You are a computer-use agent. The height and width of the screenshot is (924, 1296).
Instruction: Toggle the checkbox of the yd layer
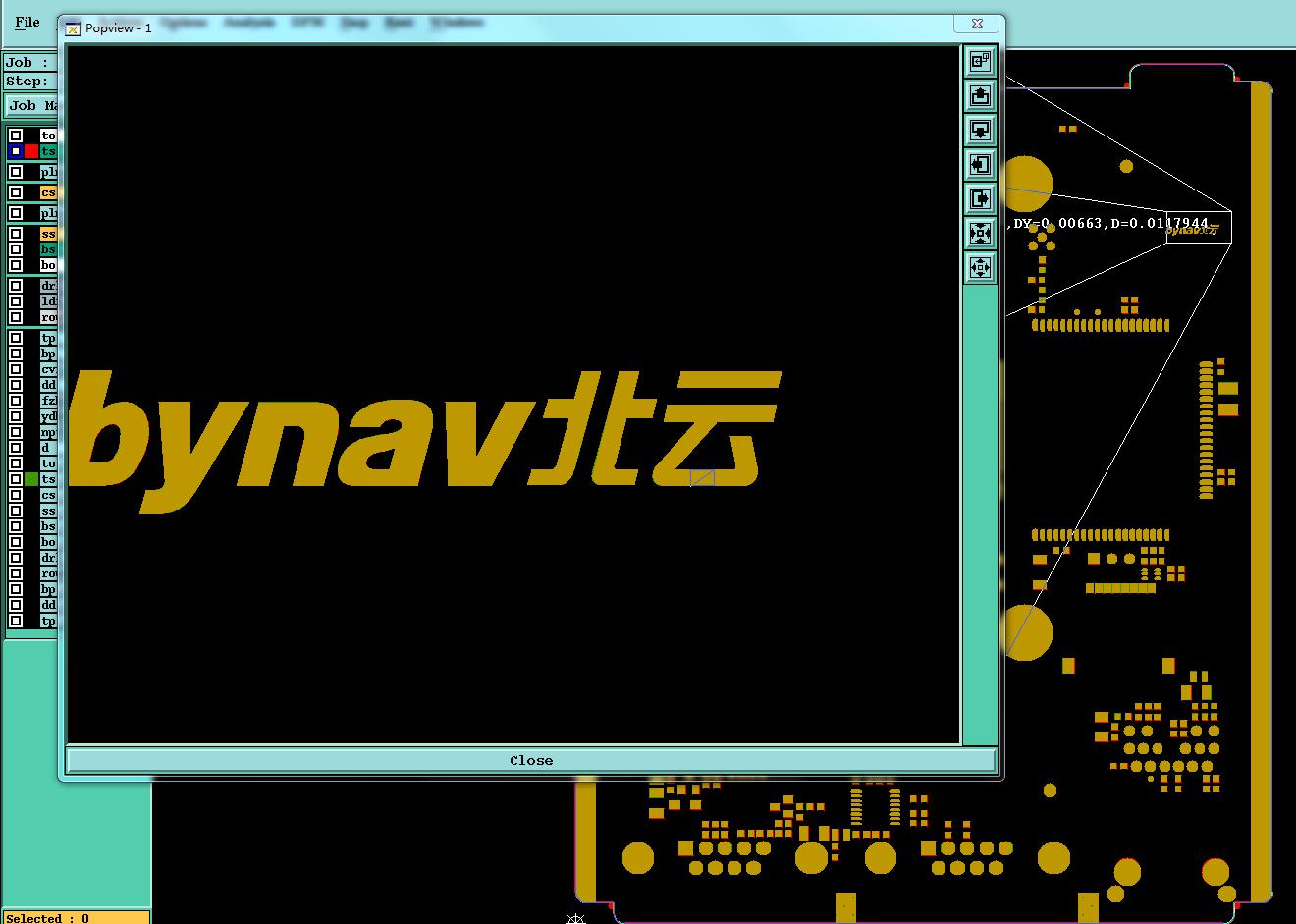pyautogui.click(x=16, y=416)
